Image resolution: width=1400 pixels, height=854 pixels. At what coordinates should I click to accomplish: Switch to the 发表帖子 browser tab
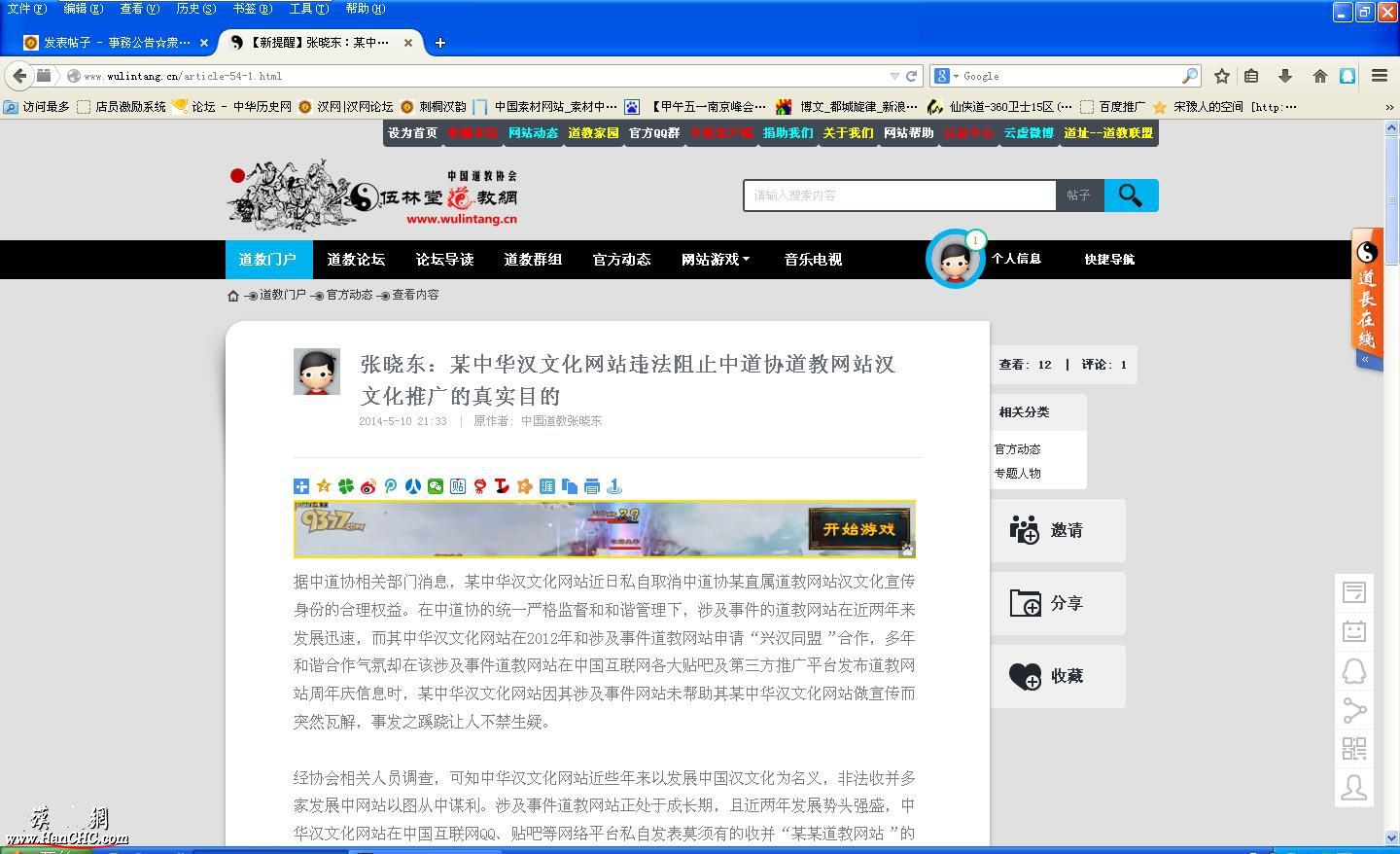107,43
